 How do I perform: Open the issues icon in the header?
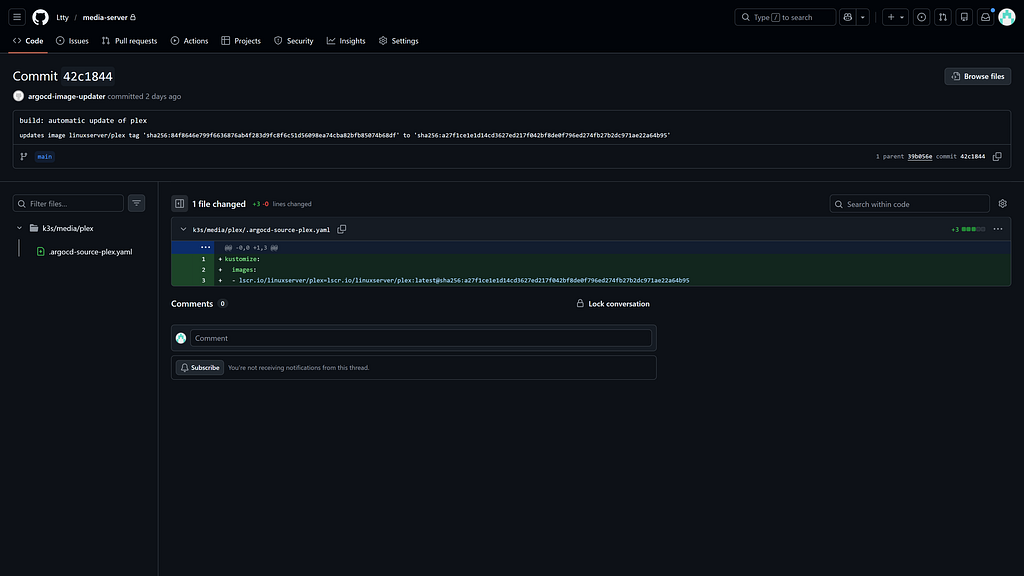click(x=921, y=17)
